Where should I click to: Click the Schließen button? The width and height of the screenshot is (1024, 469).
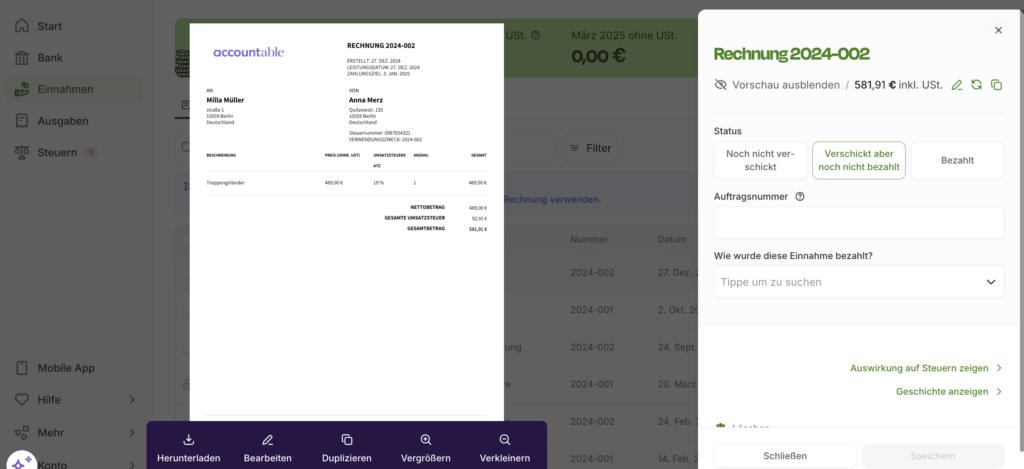[784, 456]
